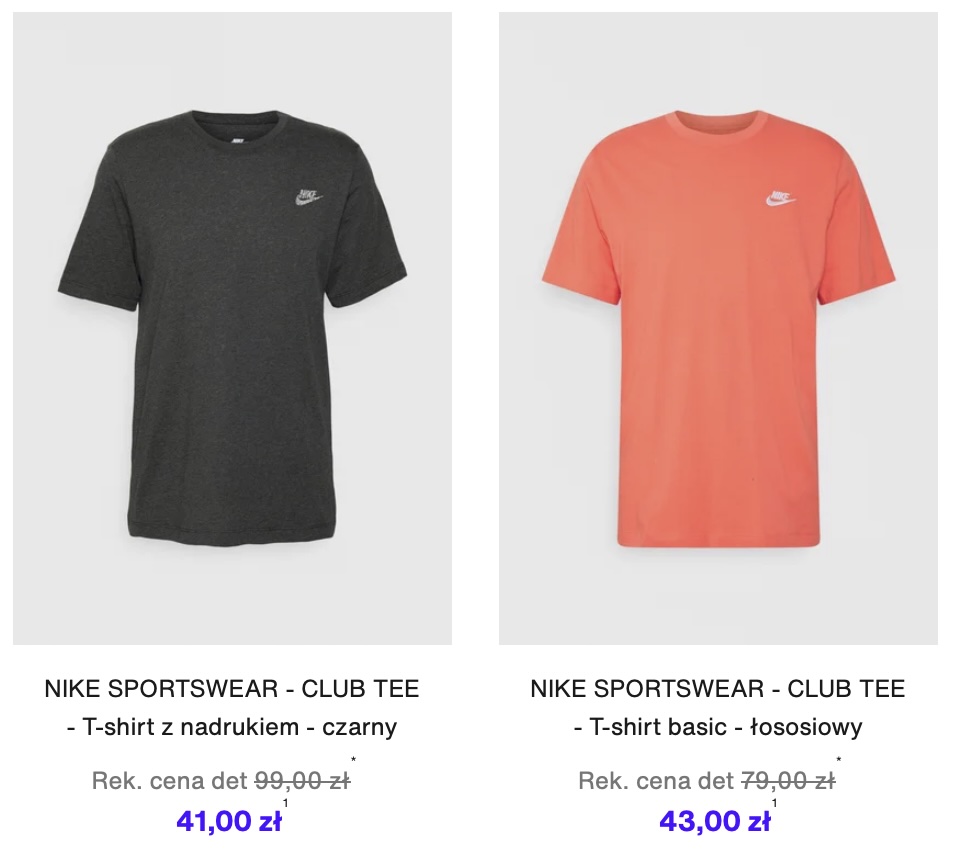Click the Nike swoosh logo on salmon shirt

[781, 199]
